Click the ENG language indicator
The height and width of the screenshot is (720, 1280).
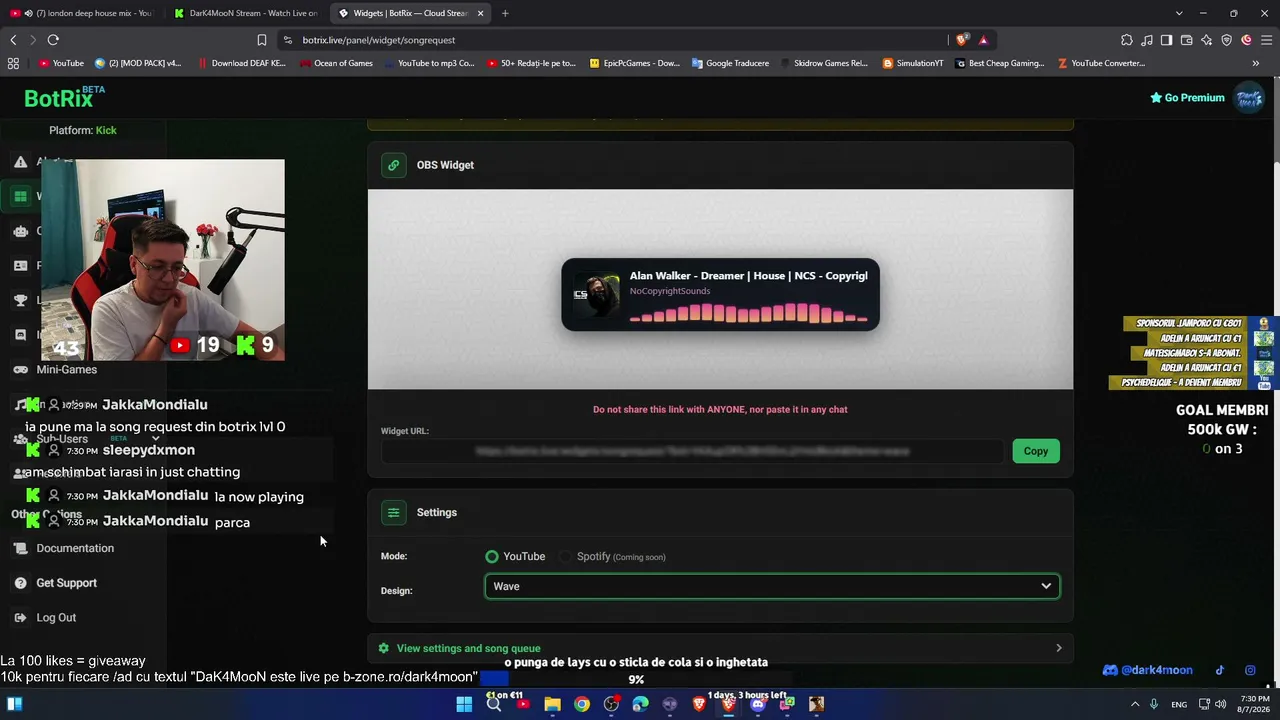(x=1179, y=704)
